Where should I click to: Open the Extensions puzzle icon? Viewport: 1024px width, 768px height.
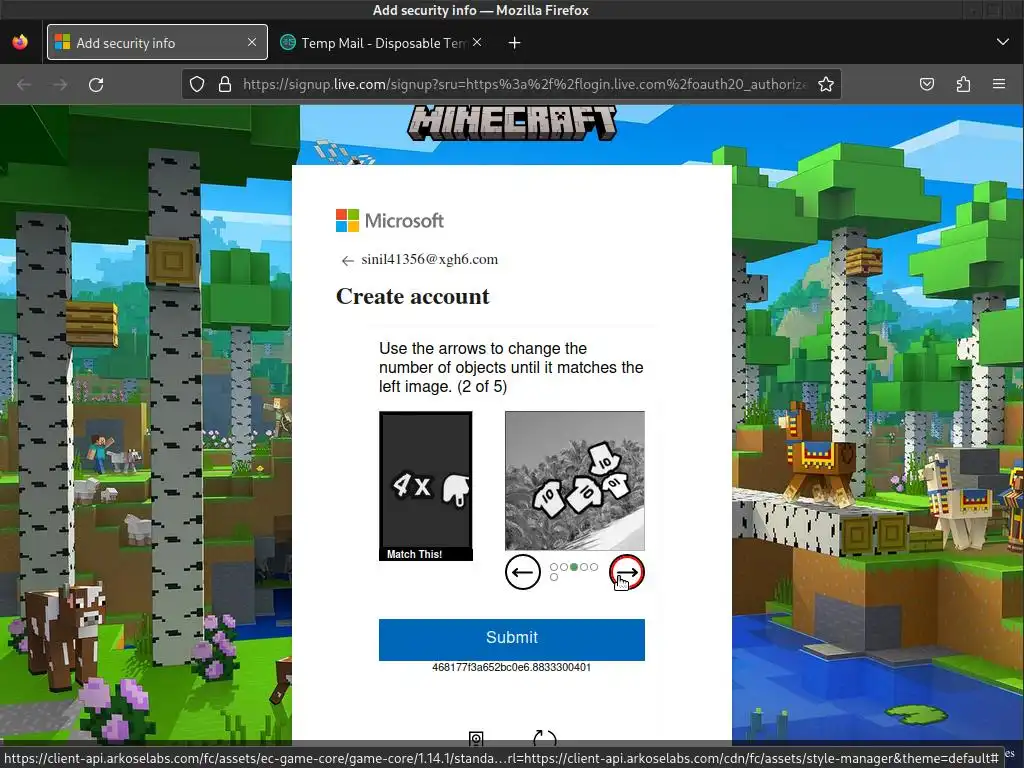(x=963, y=84)
